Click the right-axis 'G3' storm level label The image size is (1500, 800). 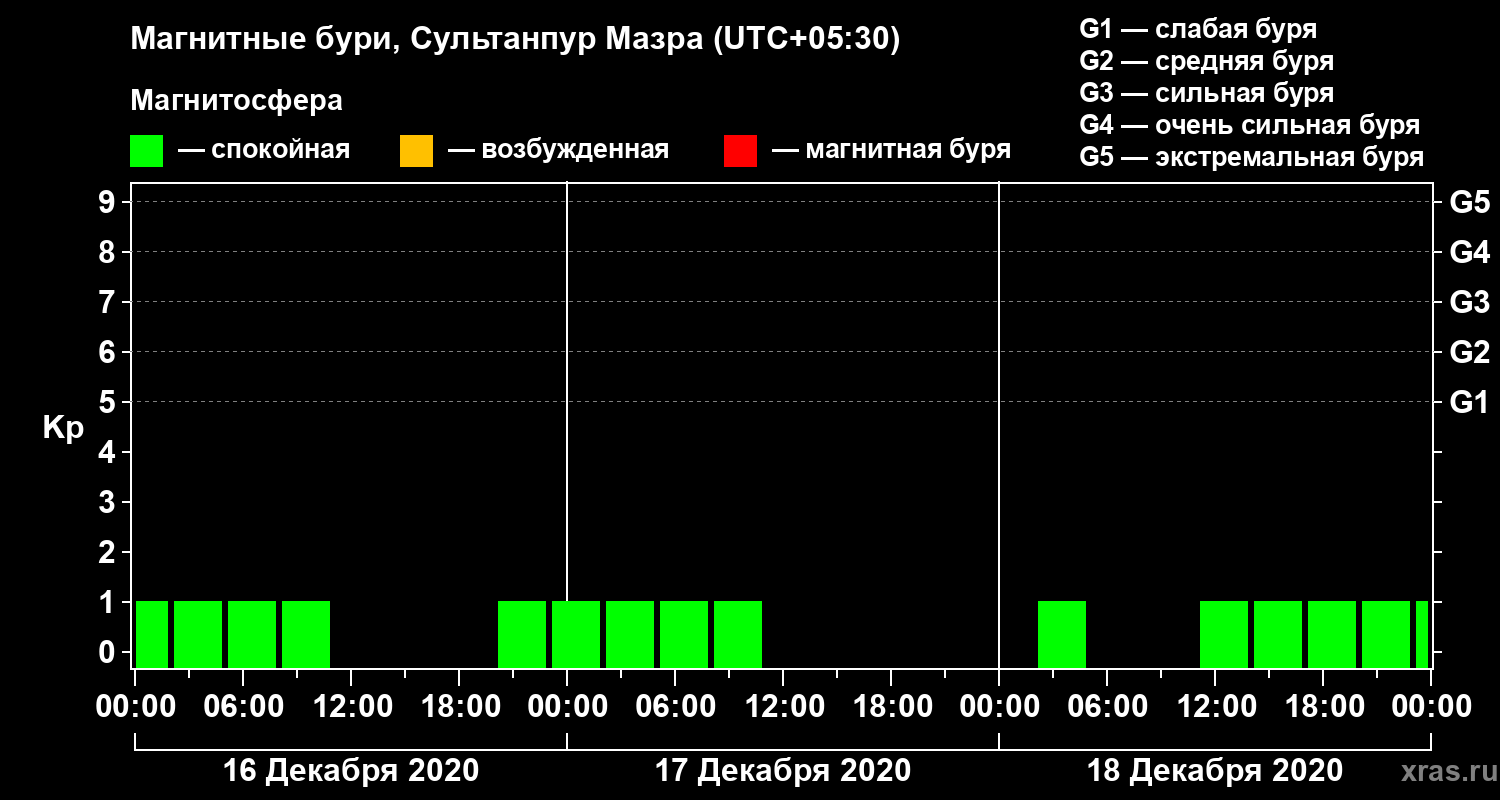pyautogui.click(x=1469, y=302)
